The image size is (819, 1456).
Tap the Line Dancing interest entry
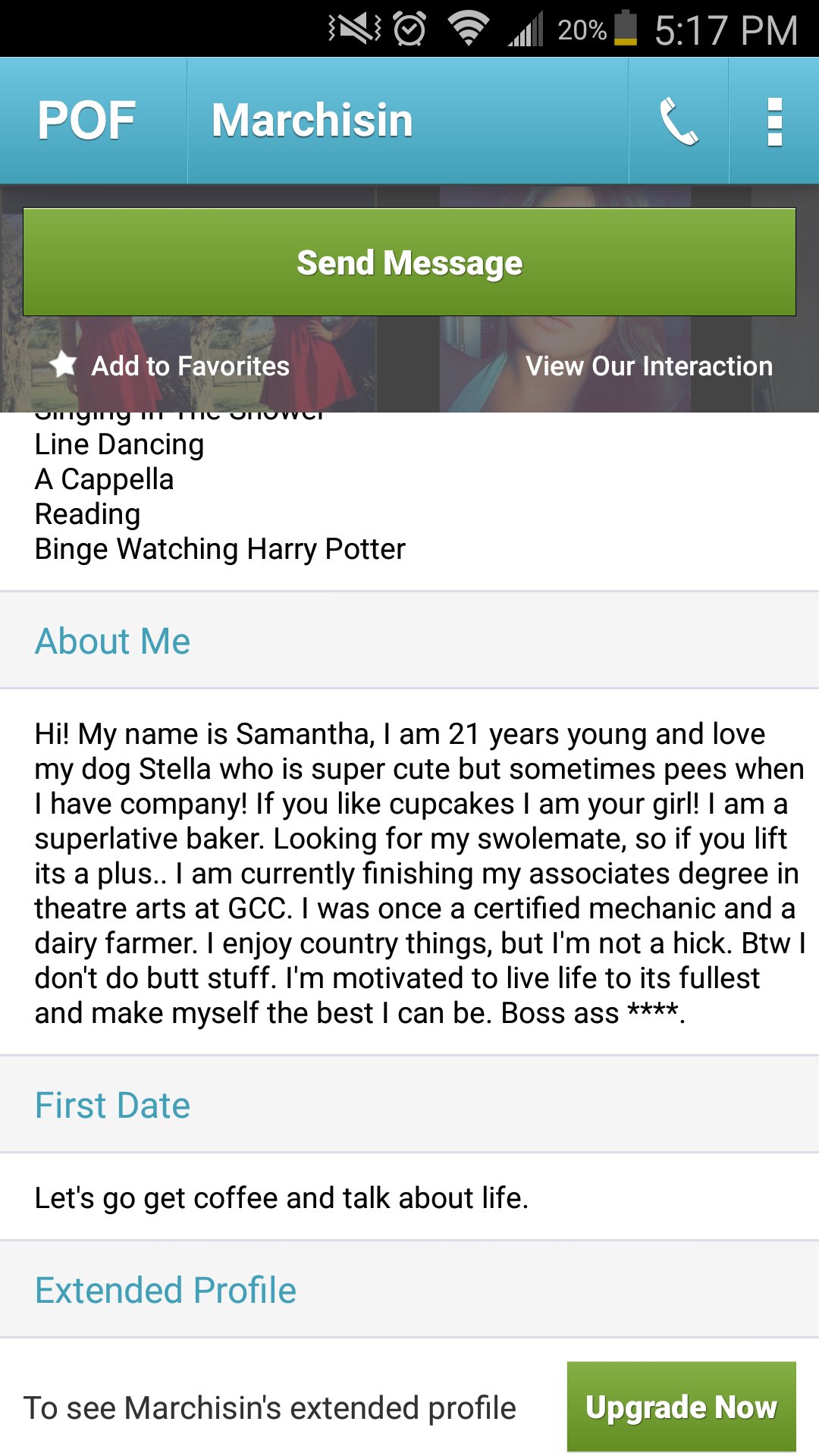[119, 444]
